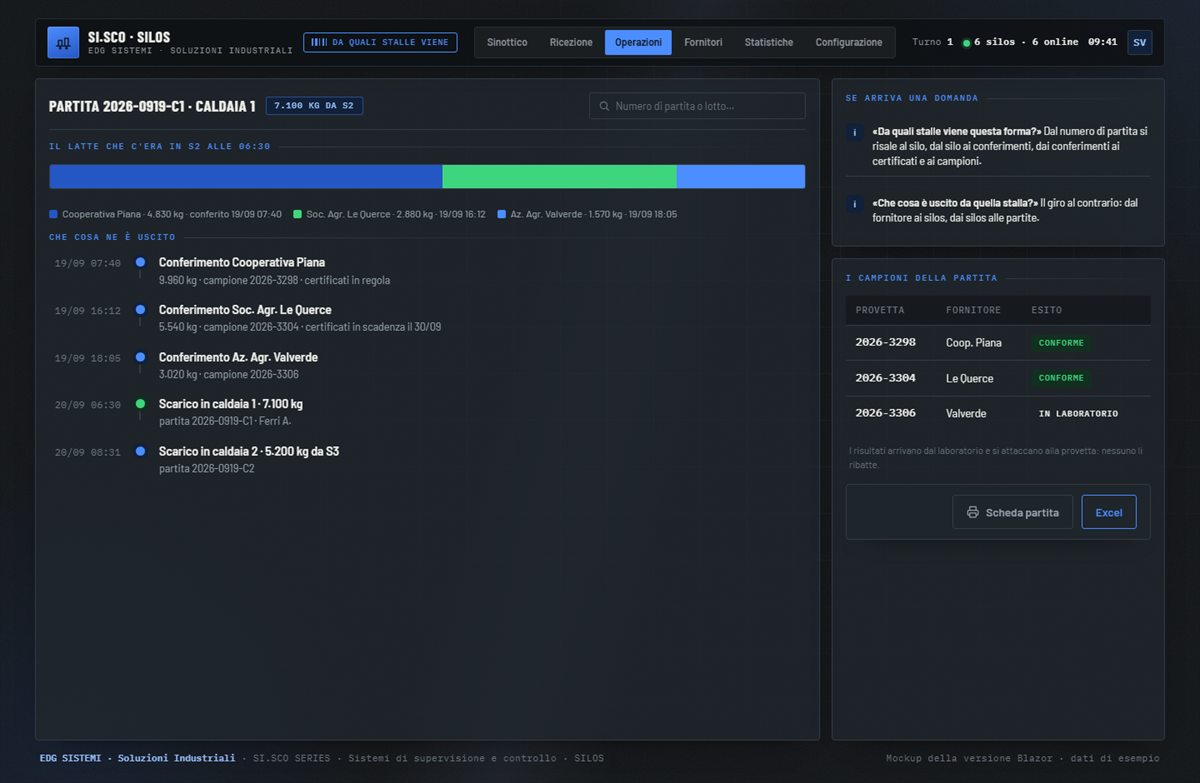Viewport: 1200px width, 783px height.
Task: Switch to the Configurazione tab
Action: (x=849, y=43)
